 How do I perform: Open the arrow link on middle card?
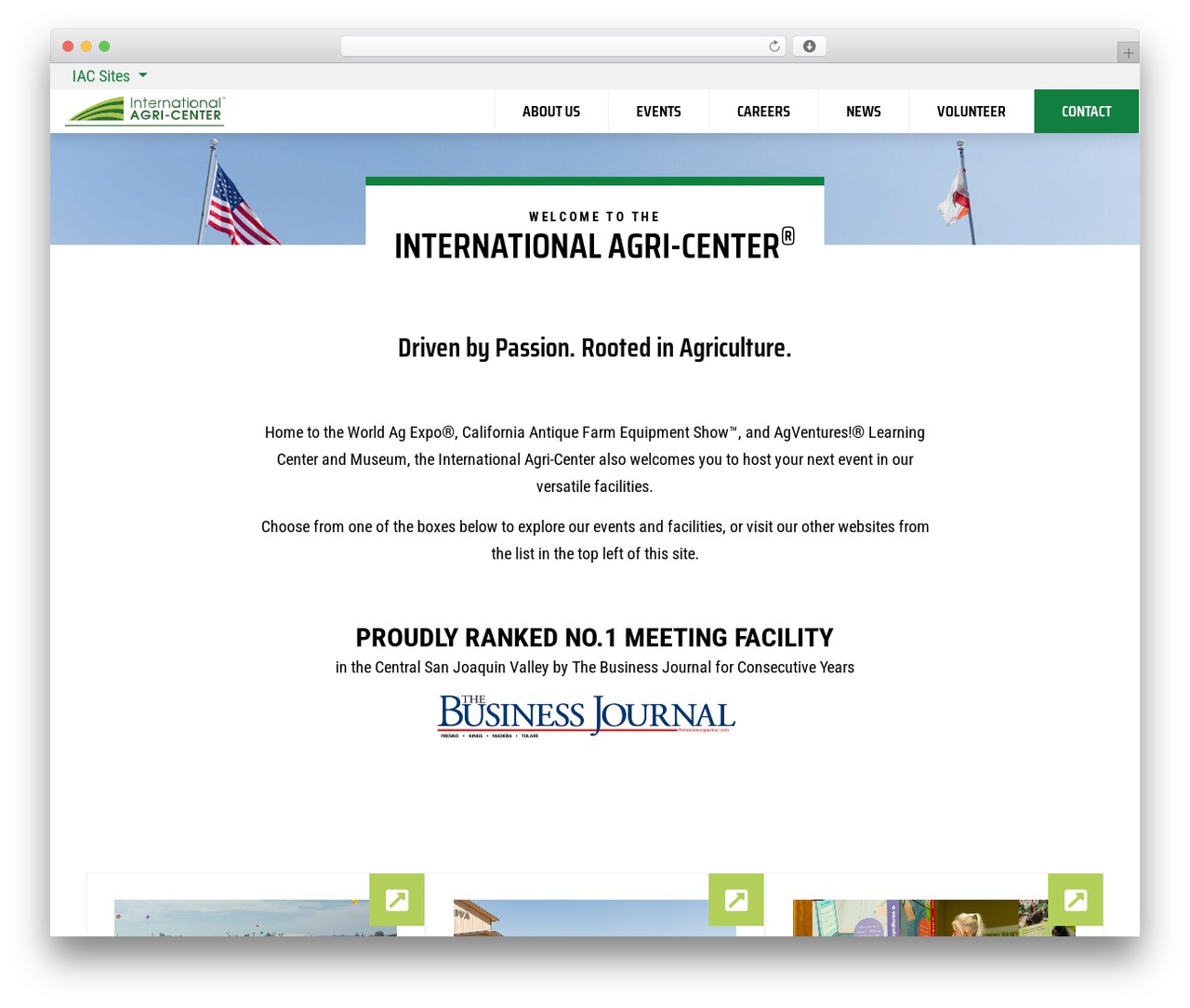tap(736, 900)
